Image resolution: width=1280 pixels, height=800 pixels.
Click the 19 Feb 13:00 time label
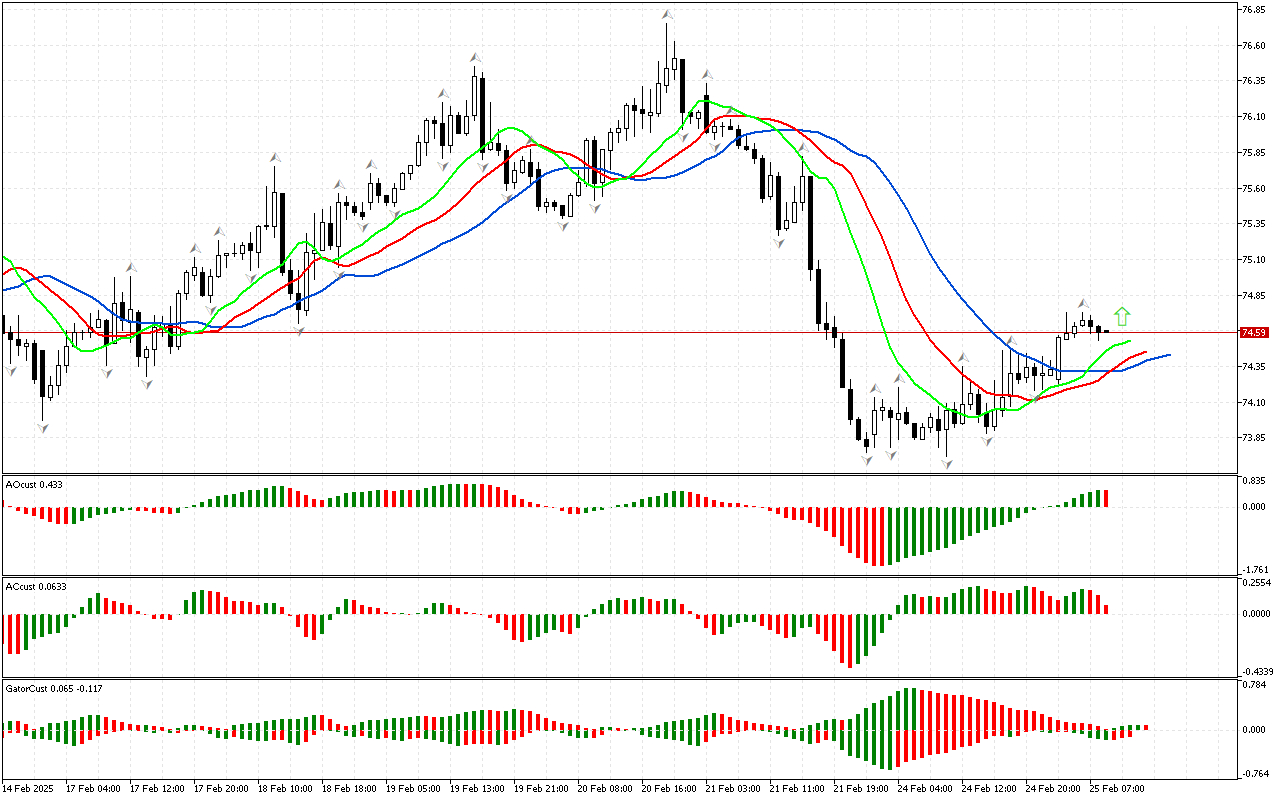pyautogui.click(x=477, y=788)
